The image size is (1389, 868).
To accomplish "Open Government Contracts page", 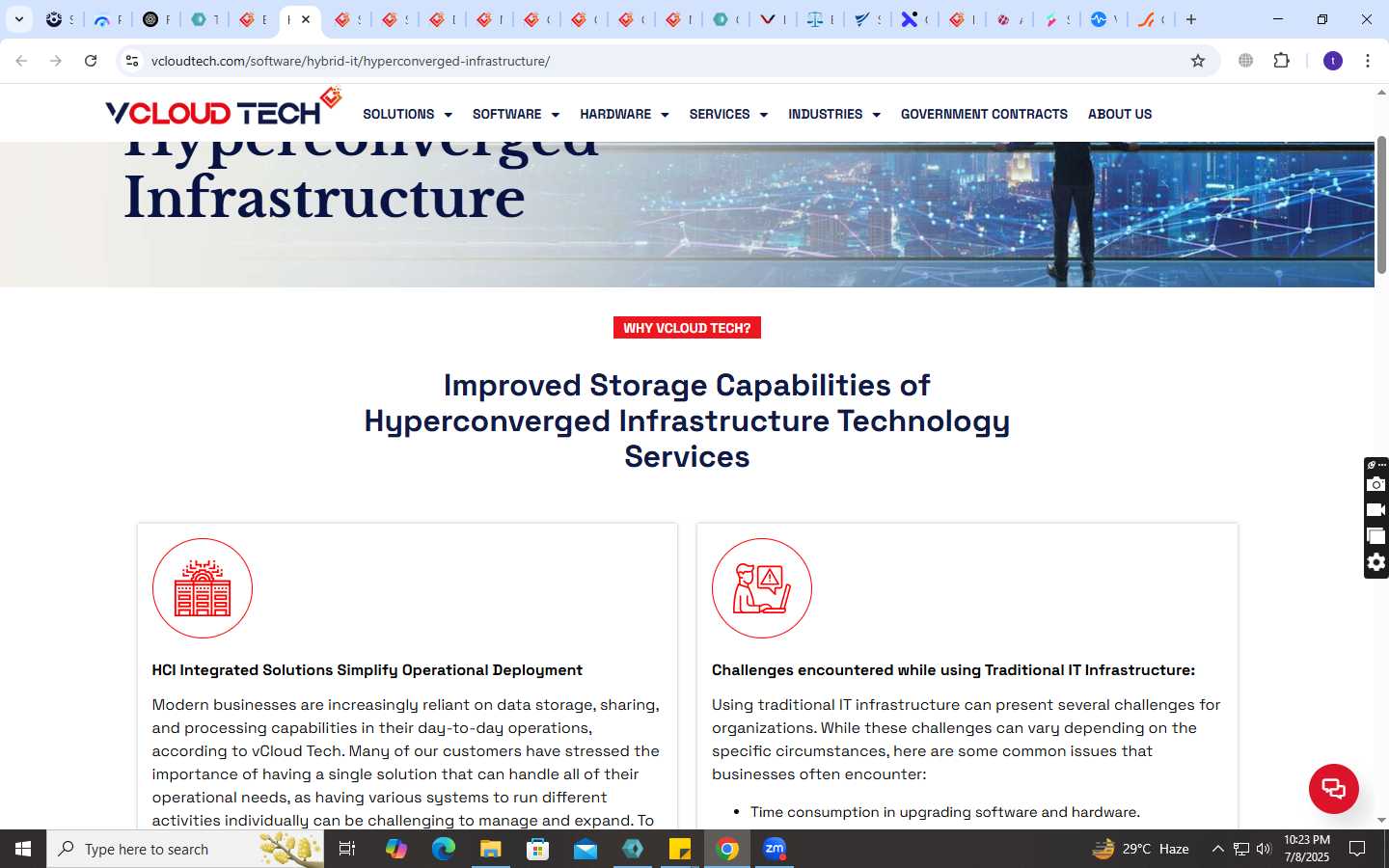I will tap(984, 114).
